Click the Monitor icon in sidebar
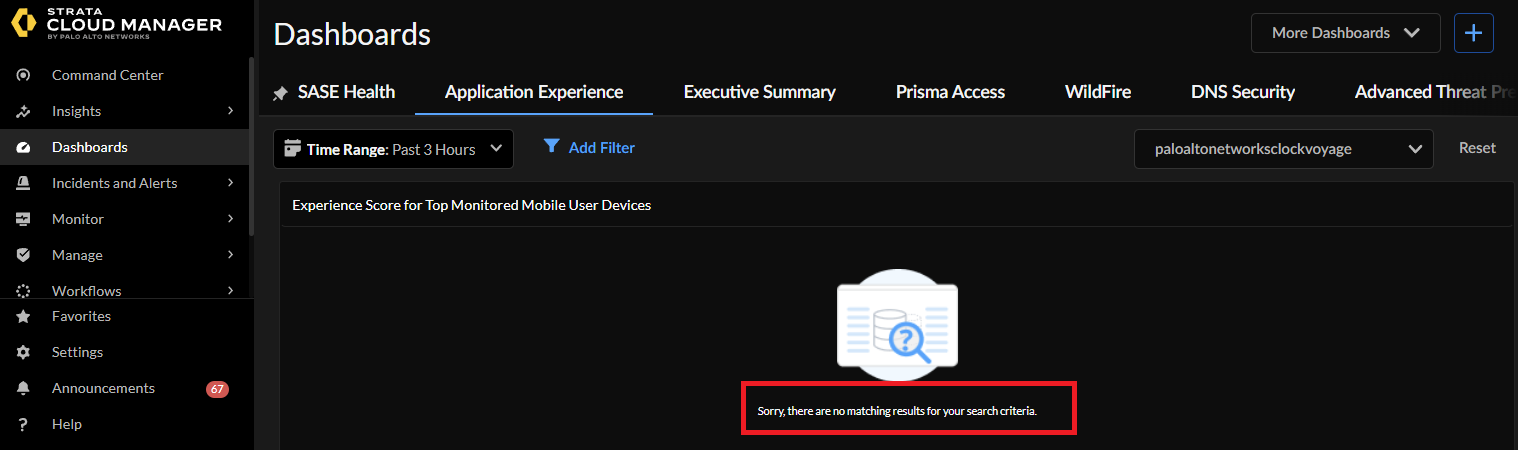The height and width of the screenshot is (450, 1518). 23,219
